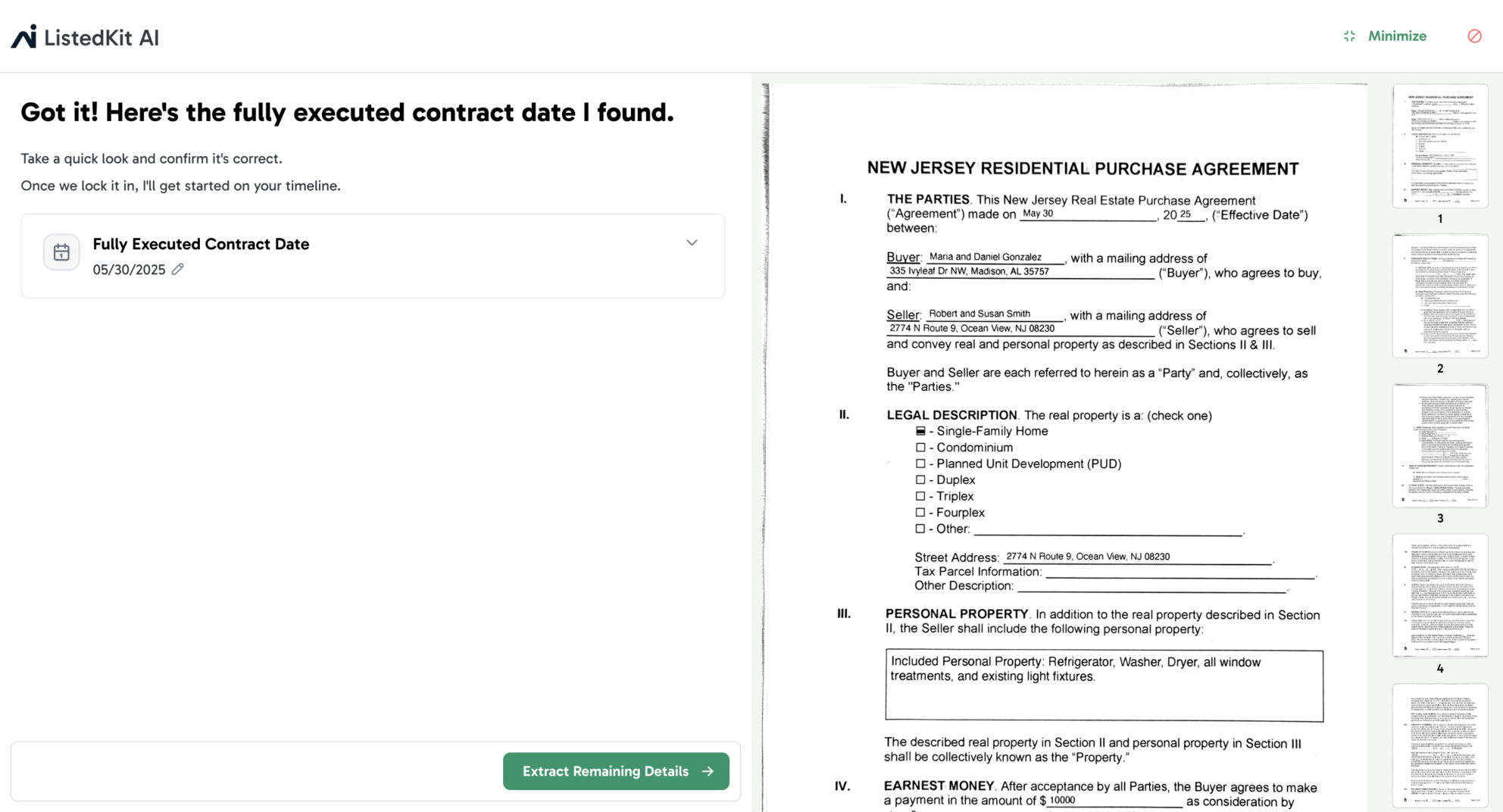
Task: Go to page 4 thumbnail
Action: pos(1440,595)
